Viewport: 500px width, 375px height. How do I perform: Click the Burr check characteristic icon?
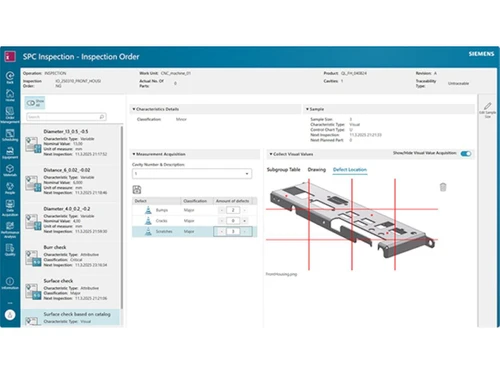click(33, 258)
